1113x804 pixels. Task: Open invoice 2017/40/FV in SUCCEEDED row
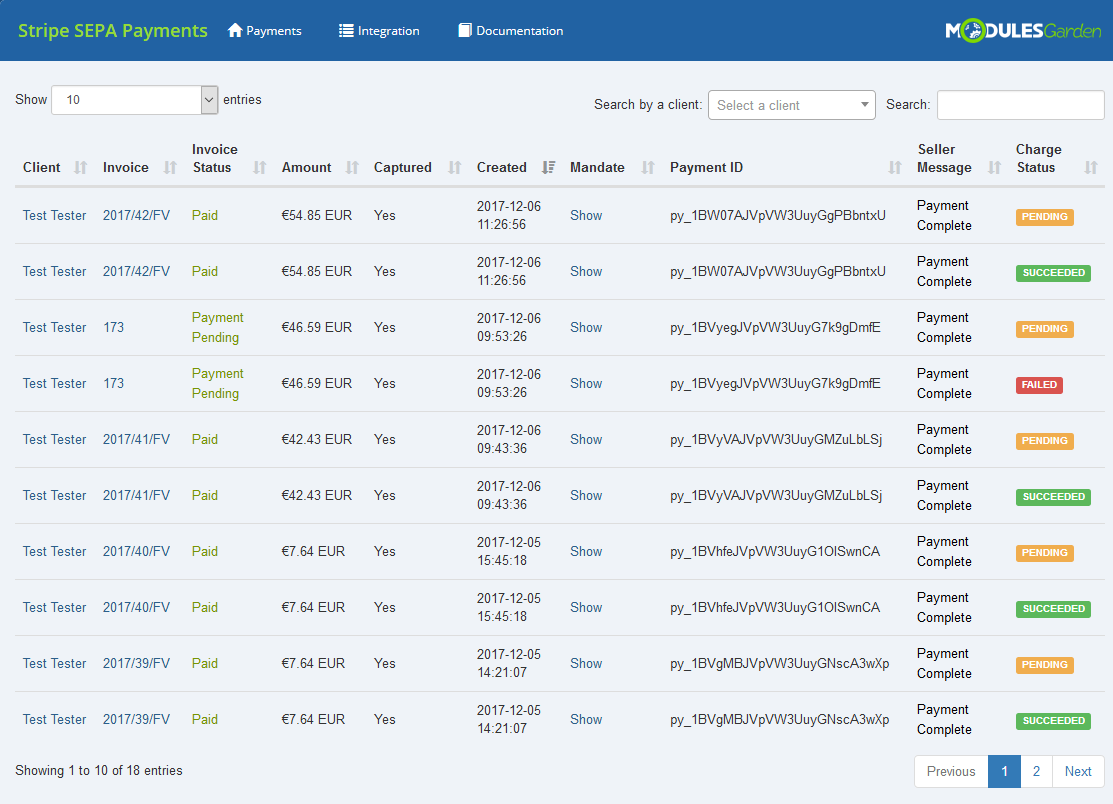tap(136, 608)
